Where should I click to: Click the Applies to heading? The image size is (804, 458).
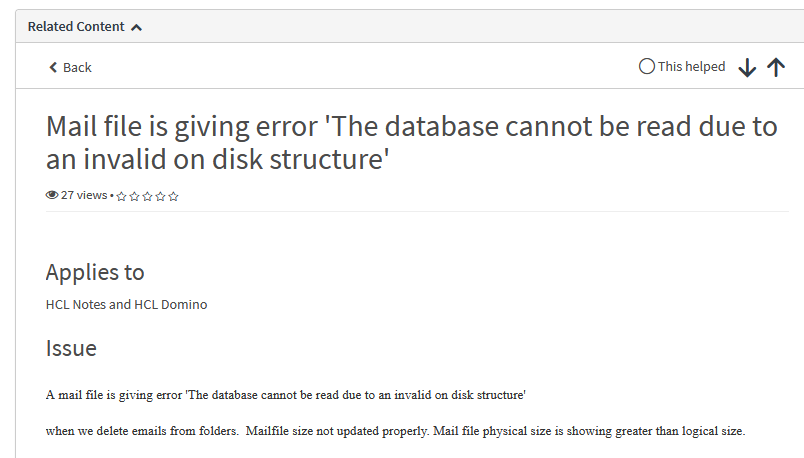pos(95,272)
